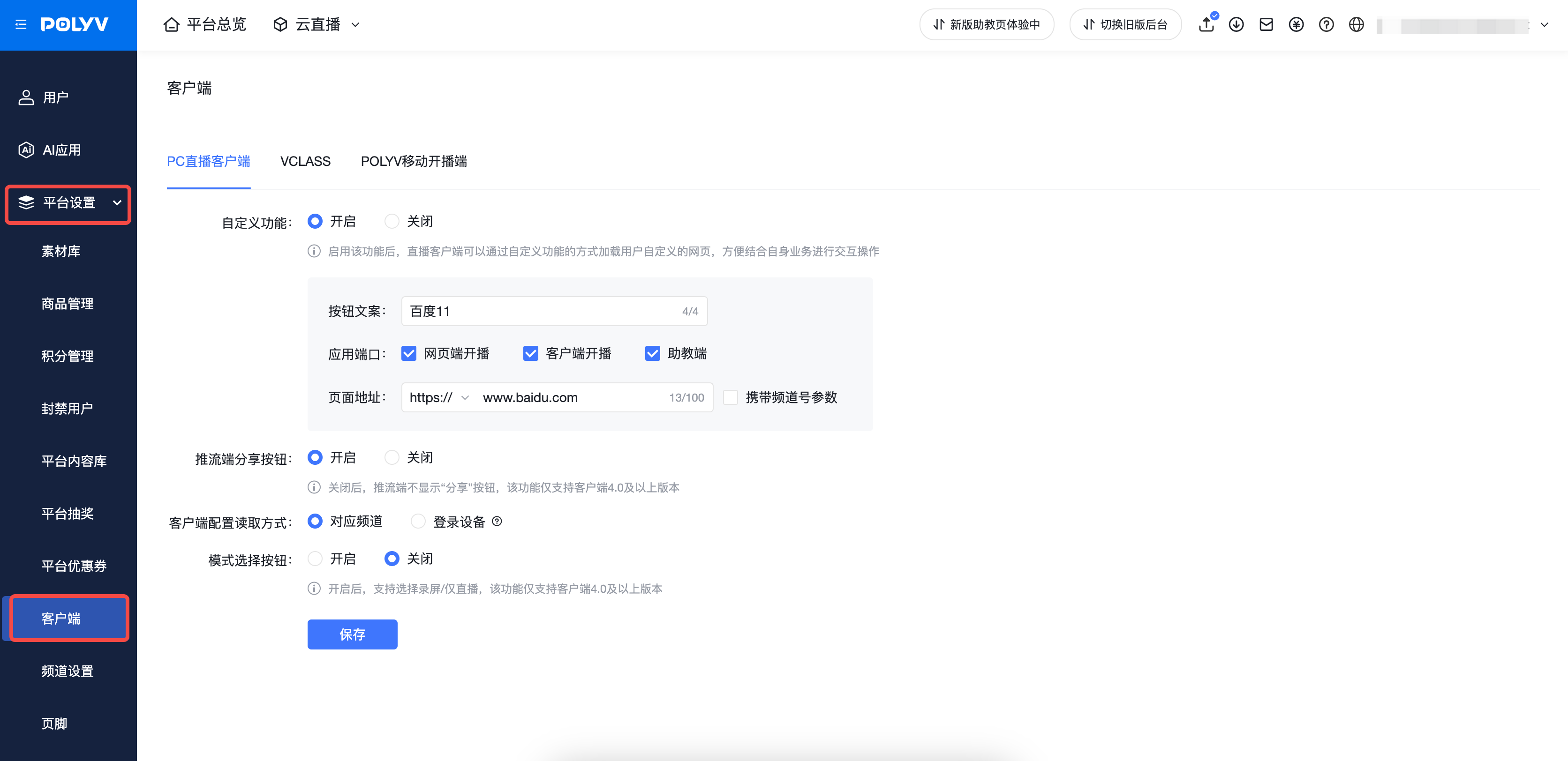Select 登录设备 radio option

point(418,522)
